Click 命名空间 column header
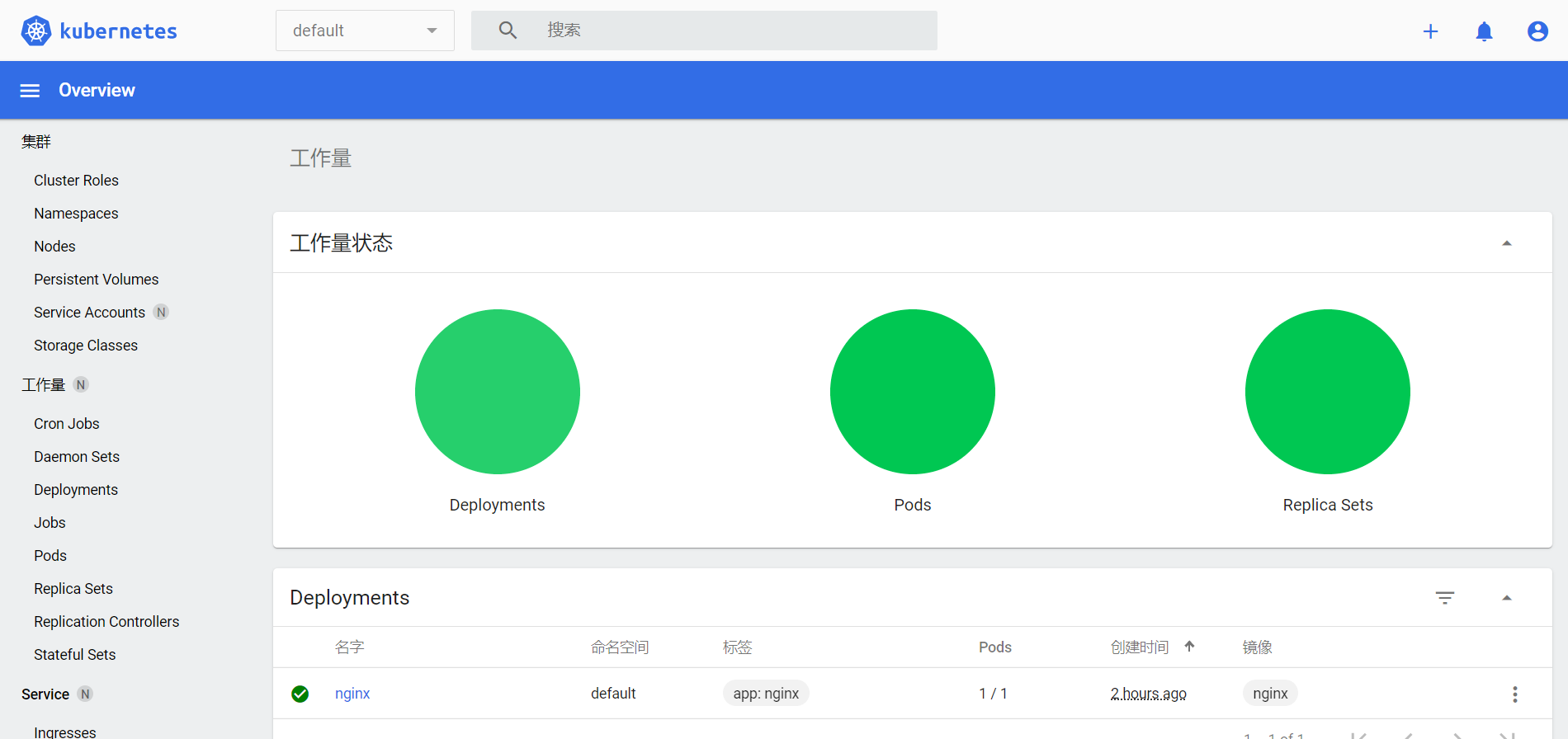 click(x=620, y=647)
